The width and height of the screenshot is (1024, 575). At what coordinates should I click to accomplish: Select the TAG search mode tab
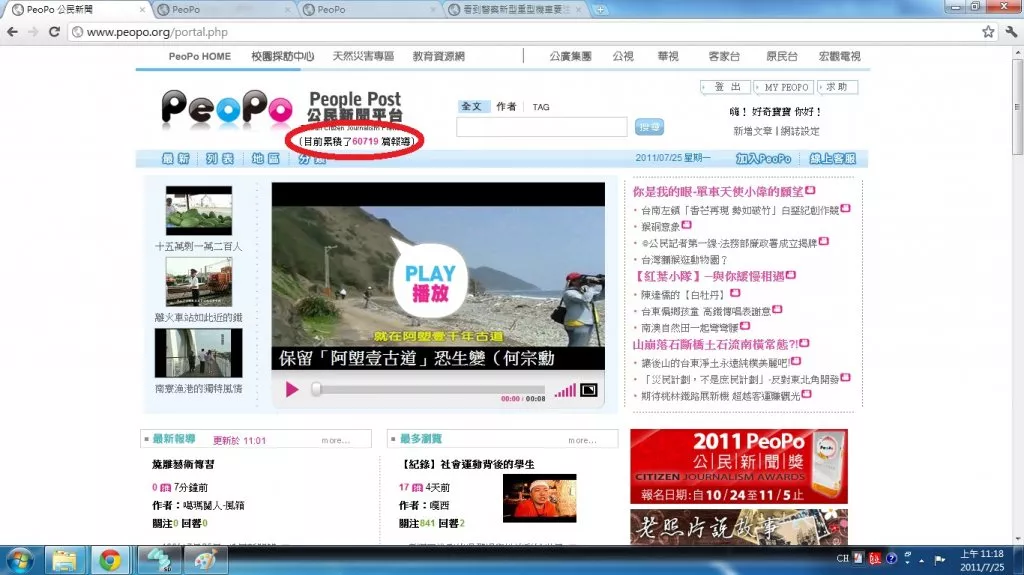point(541,107)
